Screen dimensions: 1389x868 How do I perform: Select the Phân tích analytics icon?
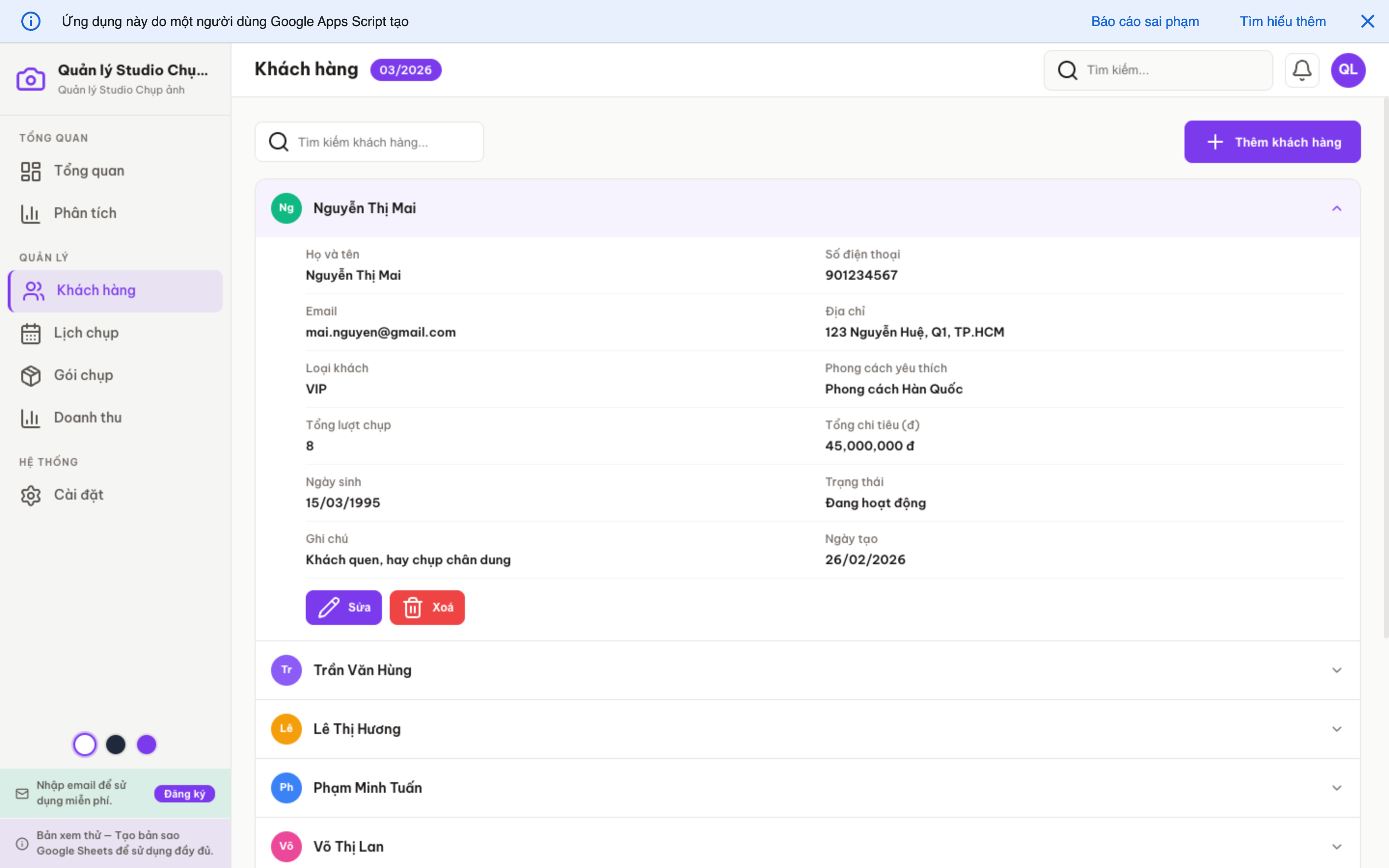[30, 212]
